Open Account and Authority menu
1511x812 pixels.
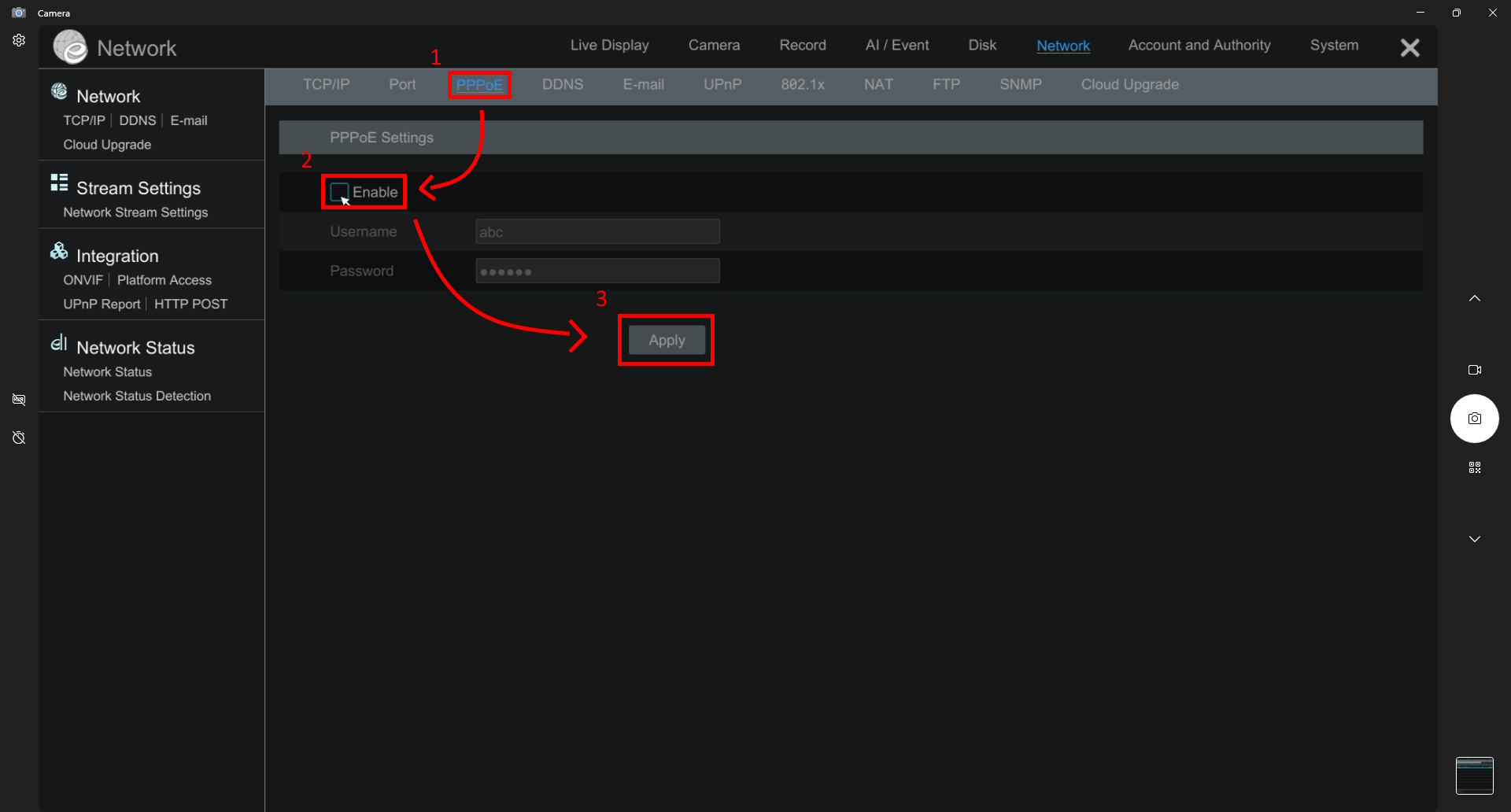[x=1199, y=46]
